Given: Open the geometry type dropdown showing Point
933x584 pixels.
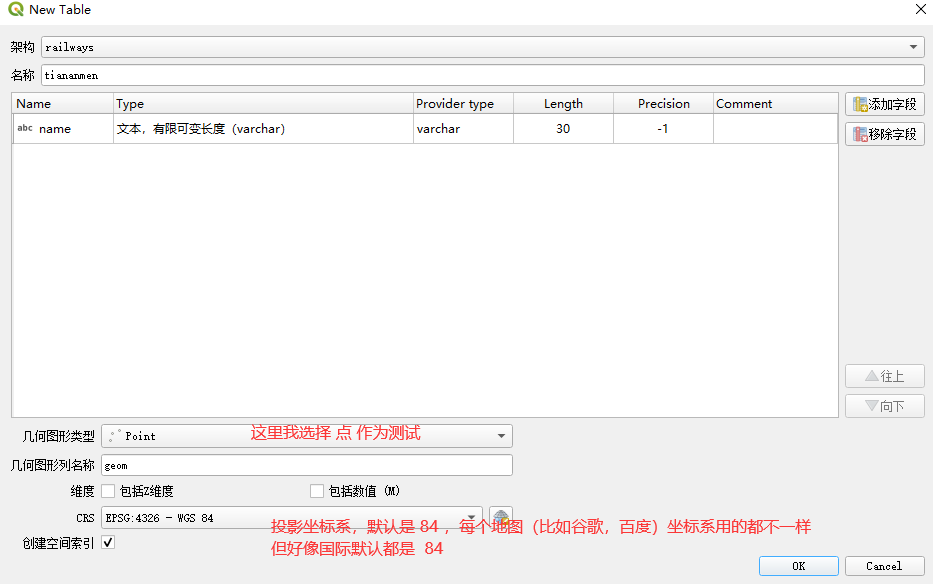Looking at the screenshot, I should pyautogui.click(x=500, y=436).
